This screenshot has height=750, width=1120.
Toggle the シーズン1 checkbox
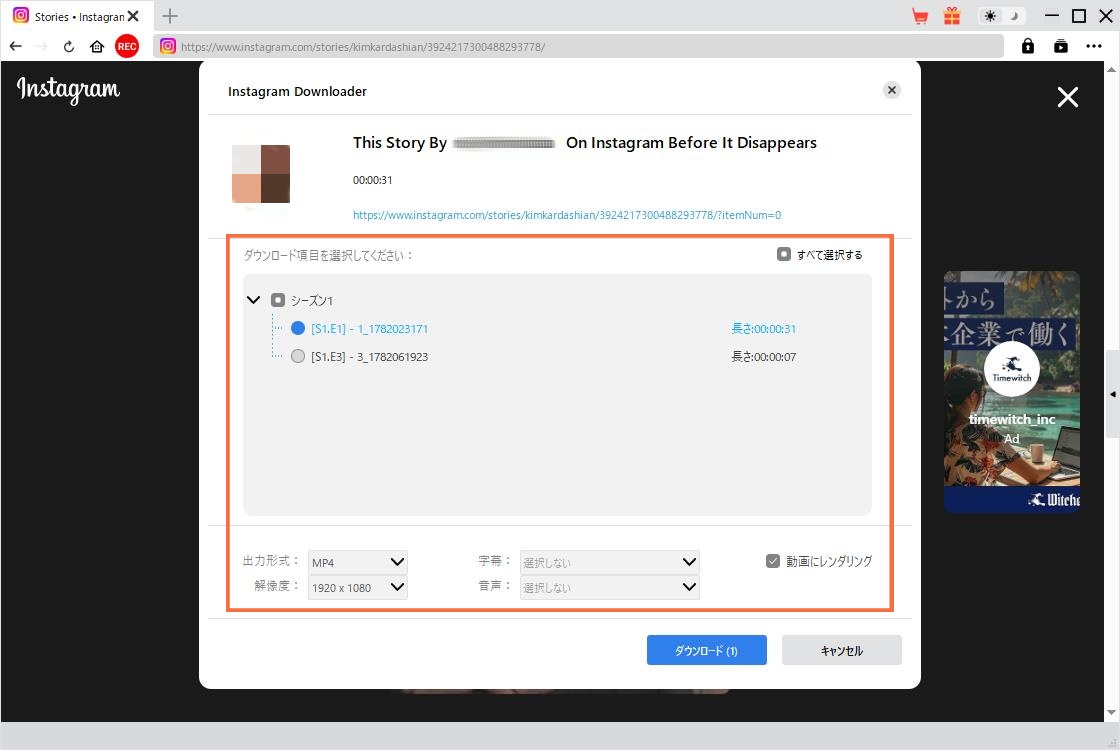click(278, 300)
